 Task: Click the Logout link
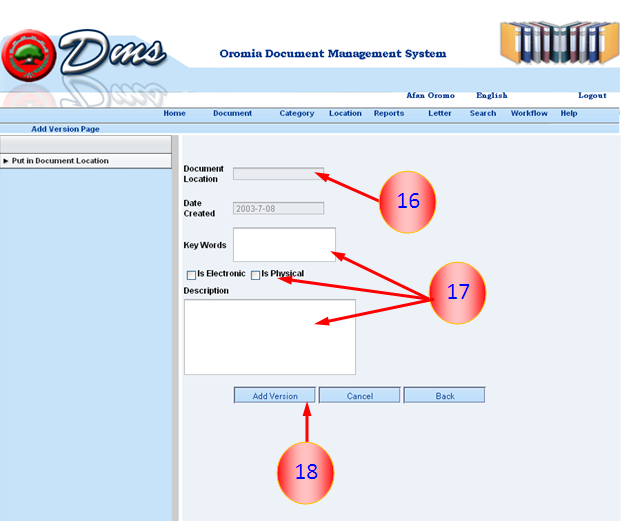(592, 95)
